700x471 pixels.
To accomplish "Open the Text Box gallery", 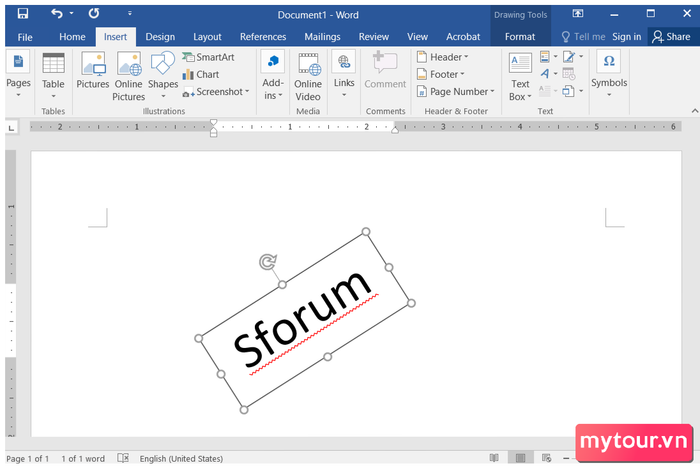I will click(x=521, y=76).
